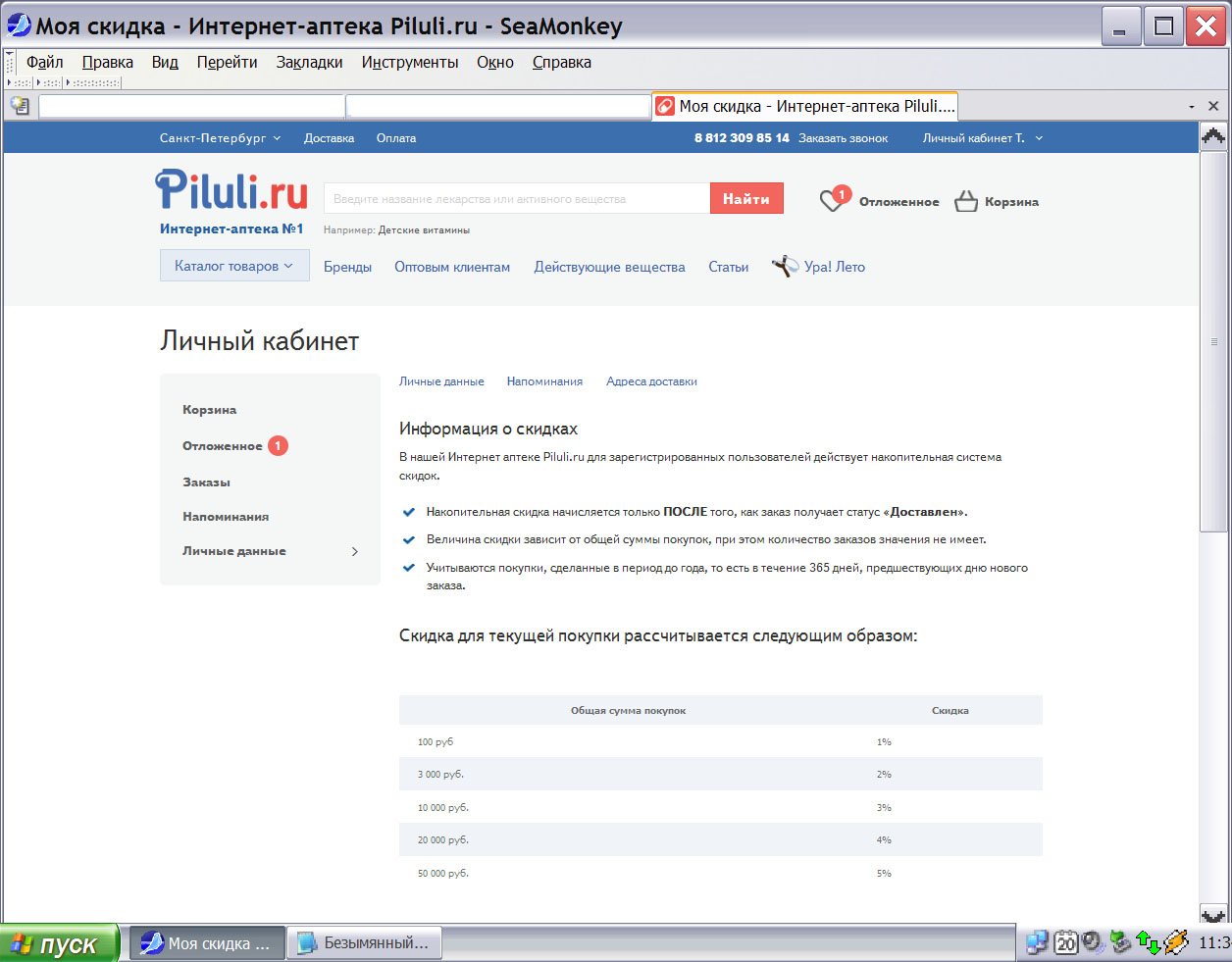This screenshot has height=962, width=1232.
Task: Click the medicine search input field
Action: pos(517,198)
